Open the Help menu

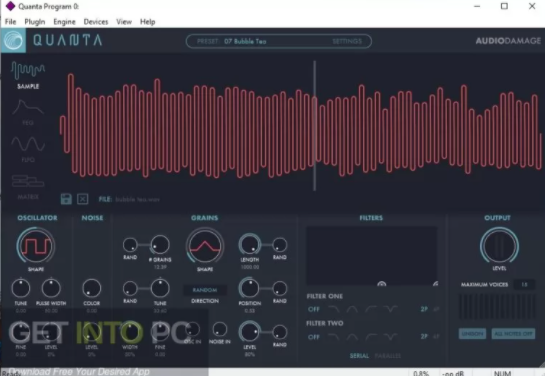pos(148,22)
